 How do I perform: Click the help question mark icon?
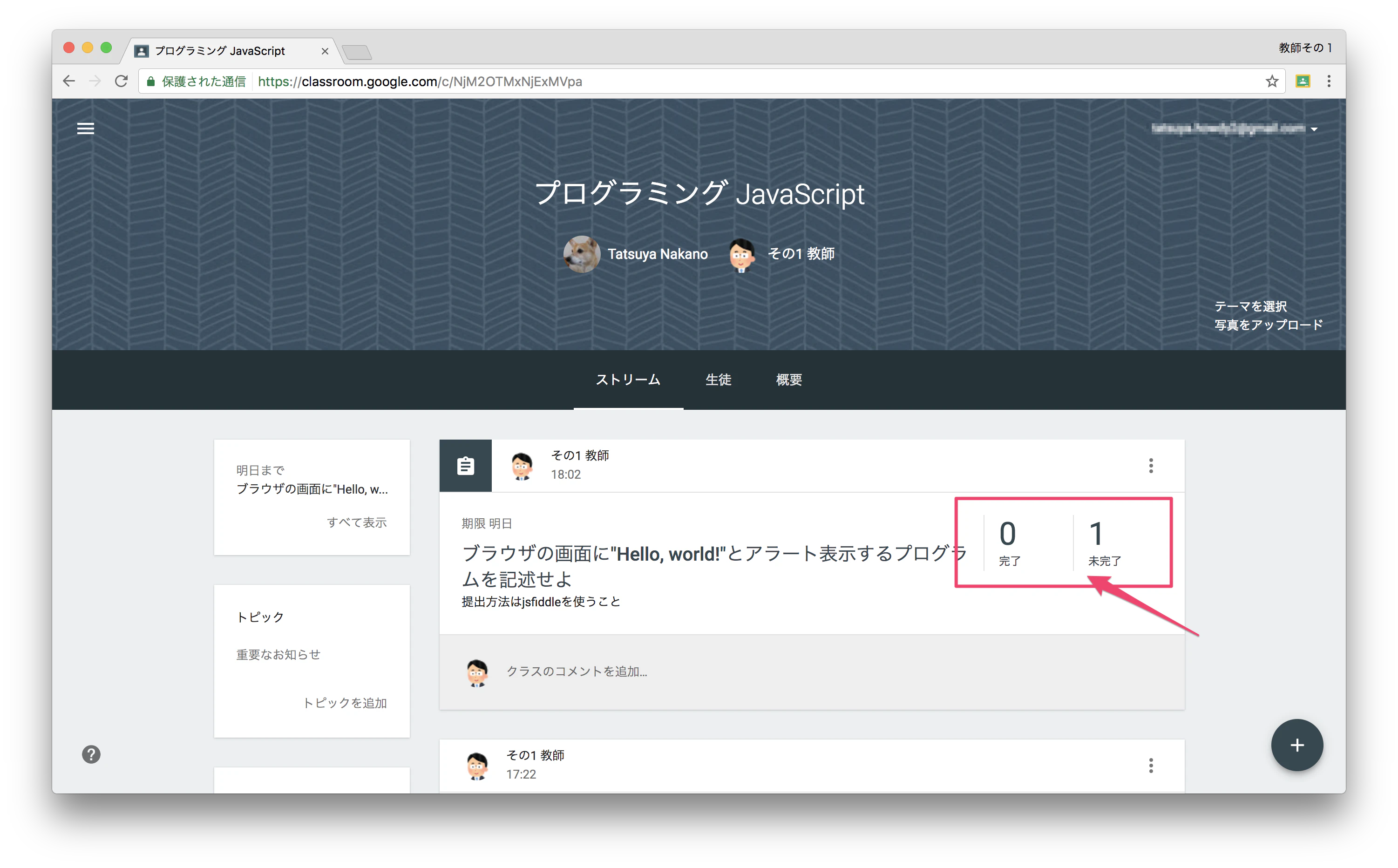pos(91,754)
